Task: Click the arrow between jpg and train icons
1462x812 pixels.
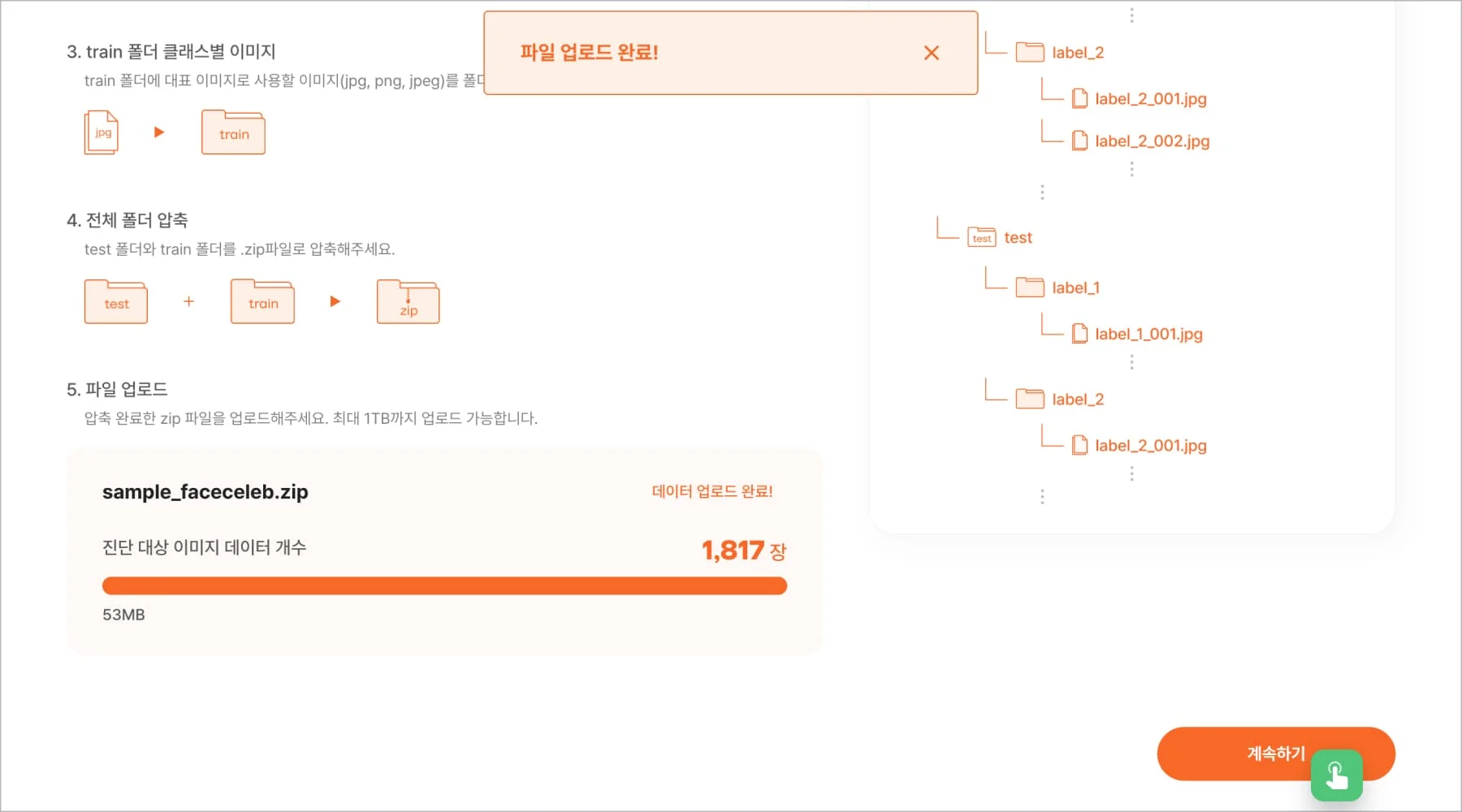Action: pyautogui.click(x=158, y=132)
